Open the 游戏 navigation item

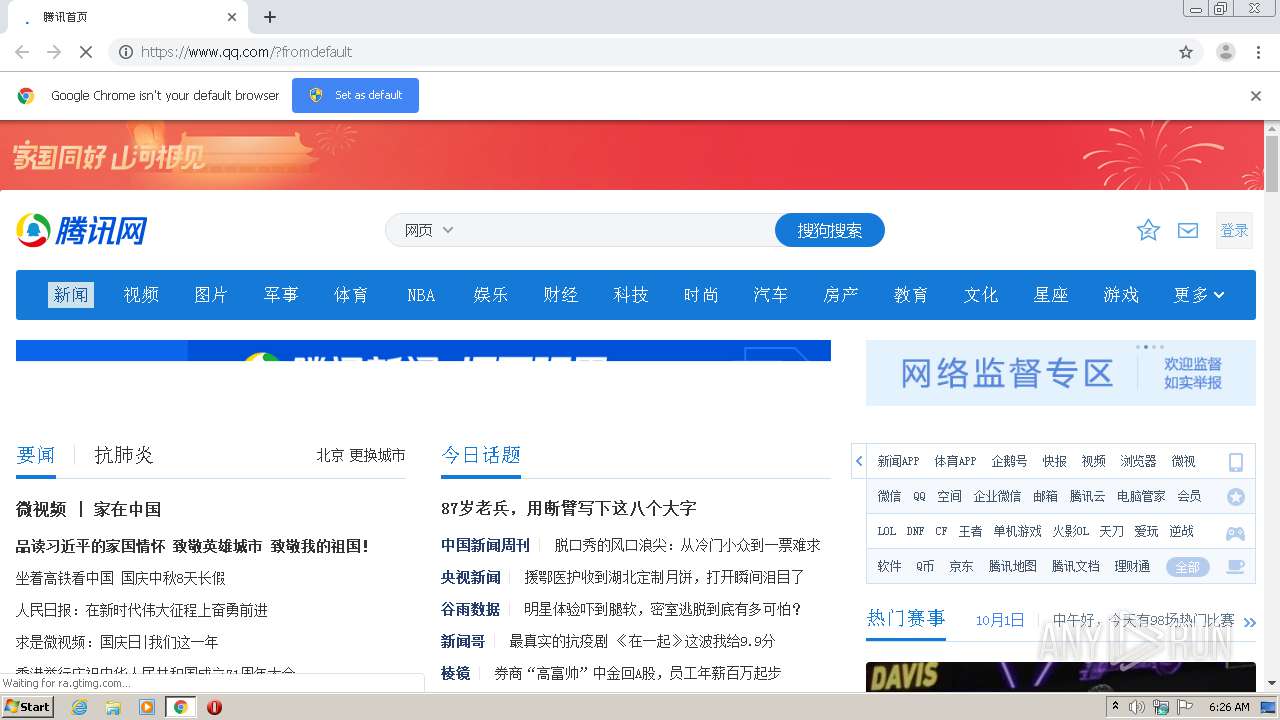click(x=1121, y=295)
